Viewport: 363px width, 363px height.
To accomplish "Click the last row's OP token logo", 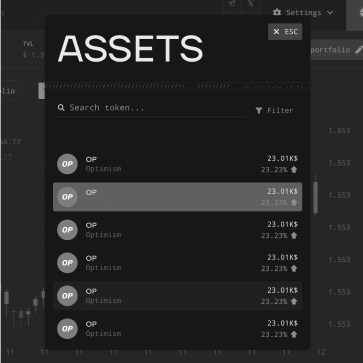I will [67, 329].
